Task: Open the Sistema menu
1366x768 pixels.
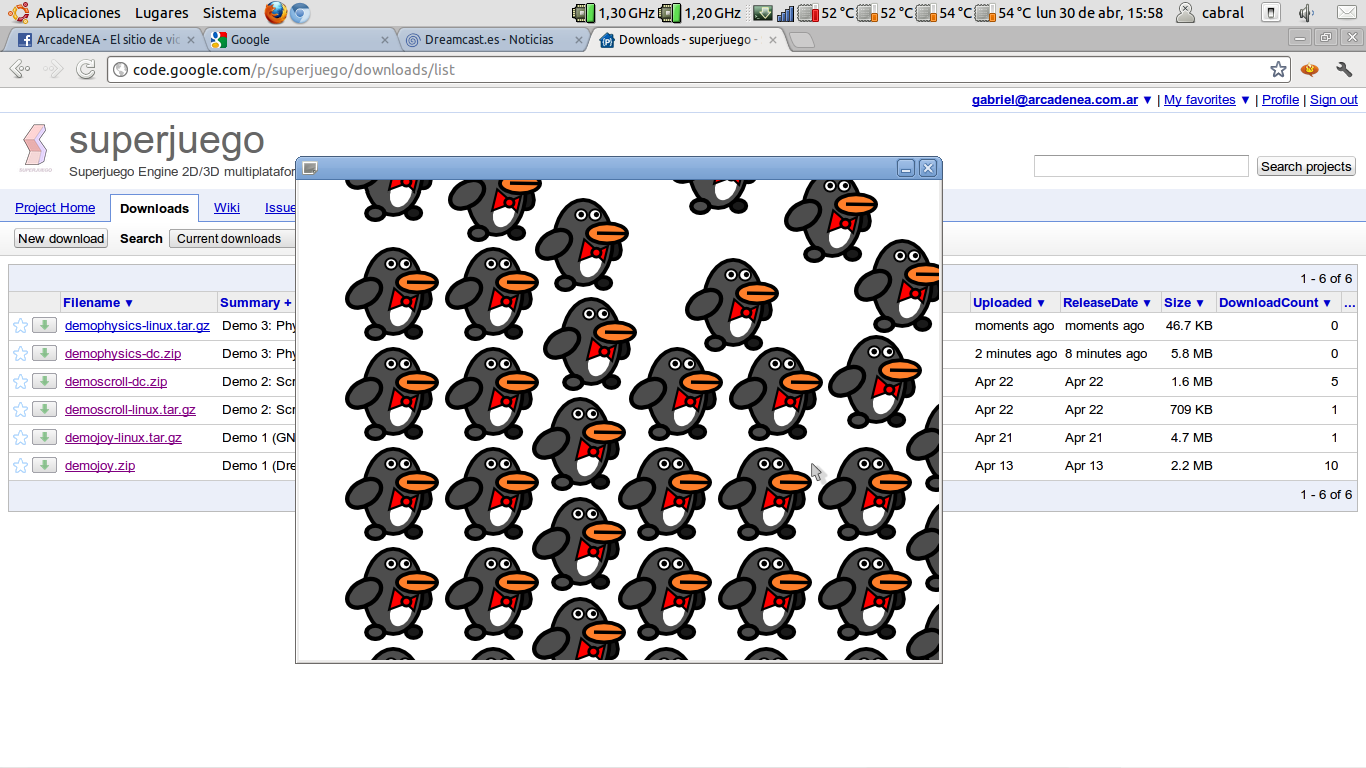Action: pyautogui.click(x=229, y=13)
